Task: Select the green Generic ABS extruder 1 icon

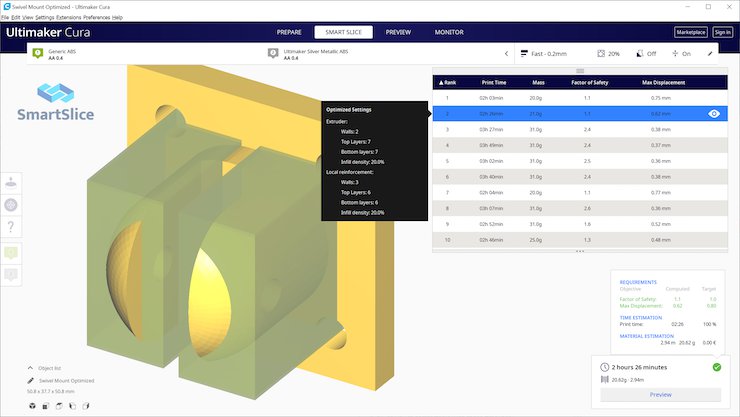Action: (x=38, y=53)
